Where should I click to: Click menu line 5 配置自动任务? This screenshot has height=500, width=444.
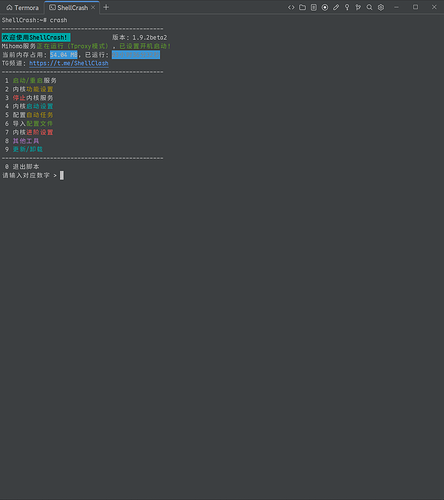[x=29, y=115]
